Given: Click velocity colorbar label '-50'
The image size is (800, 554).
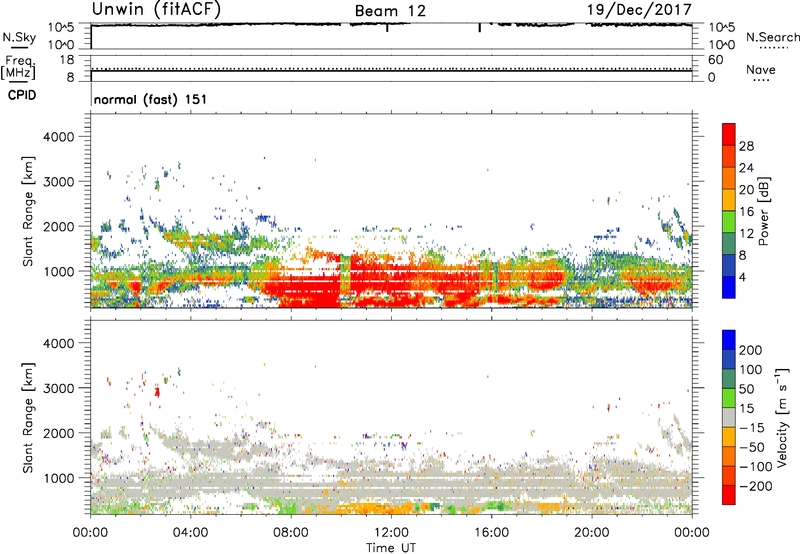Looking at the screenshot, I should coord(751,447).
